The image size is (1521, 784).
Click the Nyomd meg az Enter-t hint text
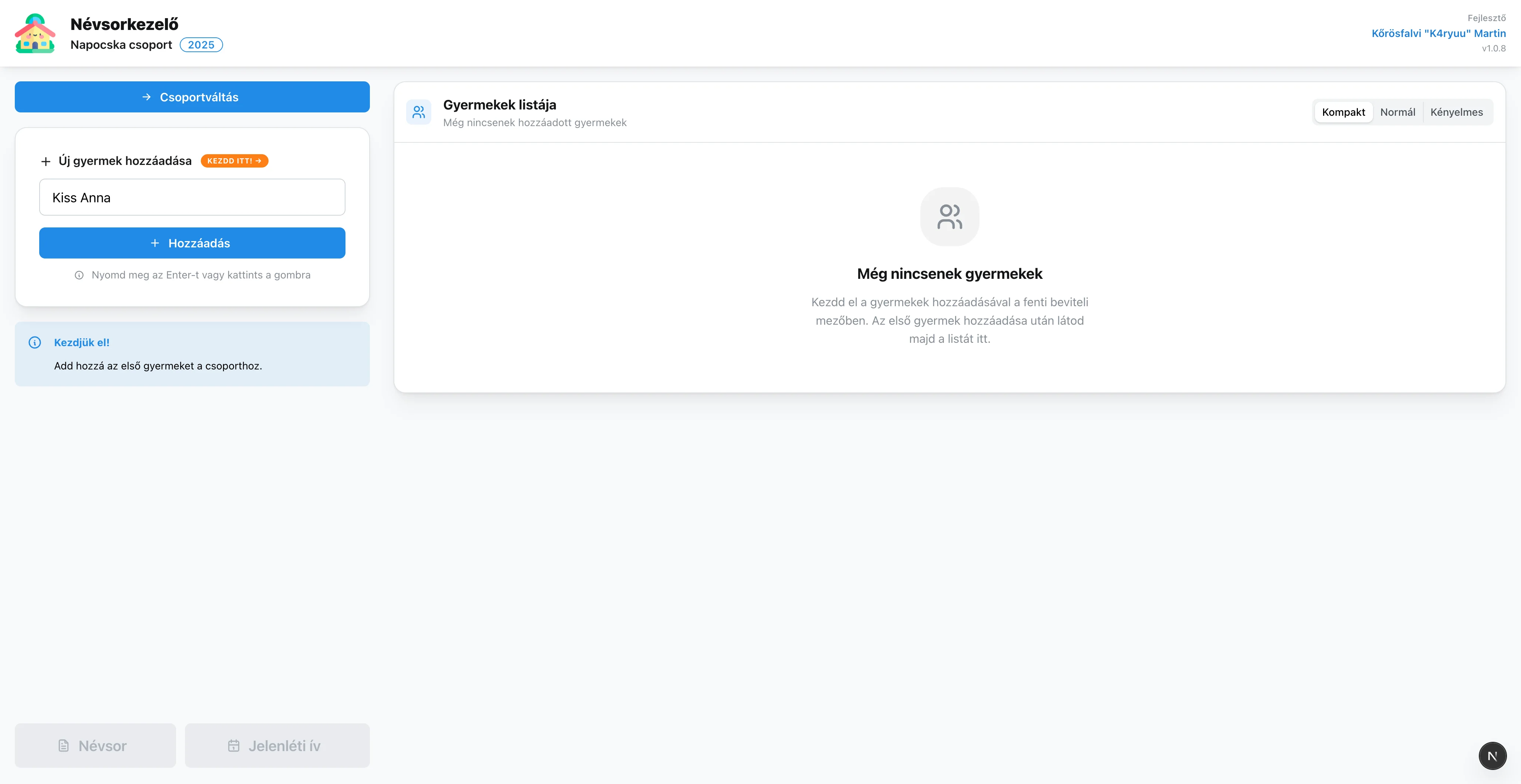201,275
